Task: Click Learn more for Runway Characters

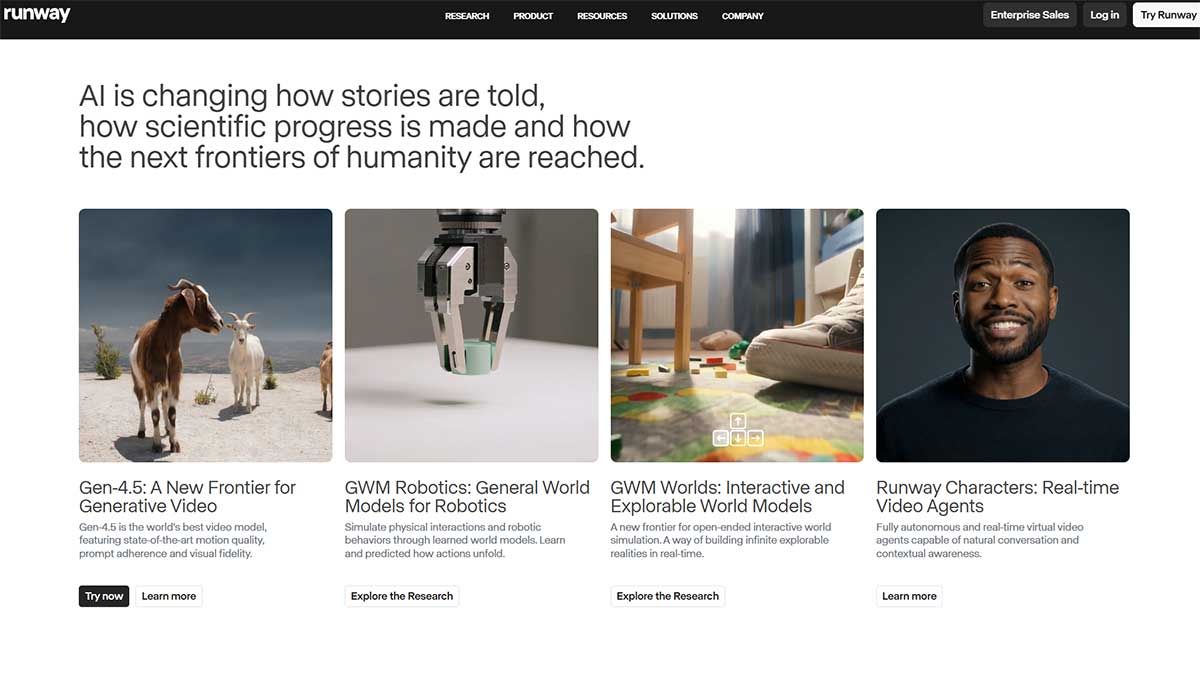Action: [x=909, y=596]
